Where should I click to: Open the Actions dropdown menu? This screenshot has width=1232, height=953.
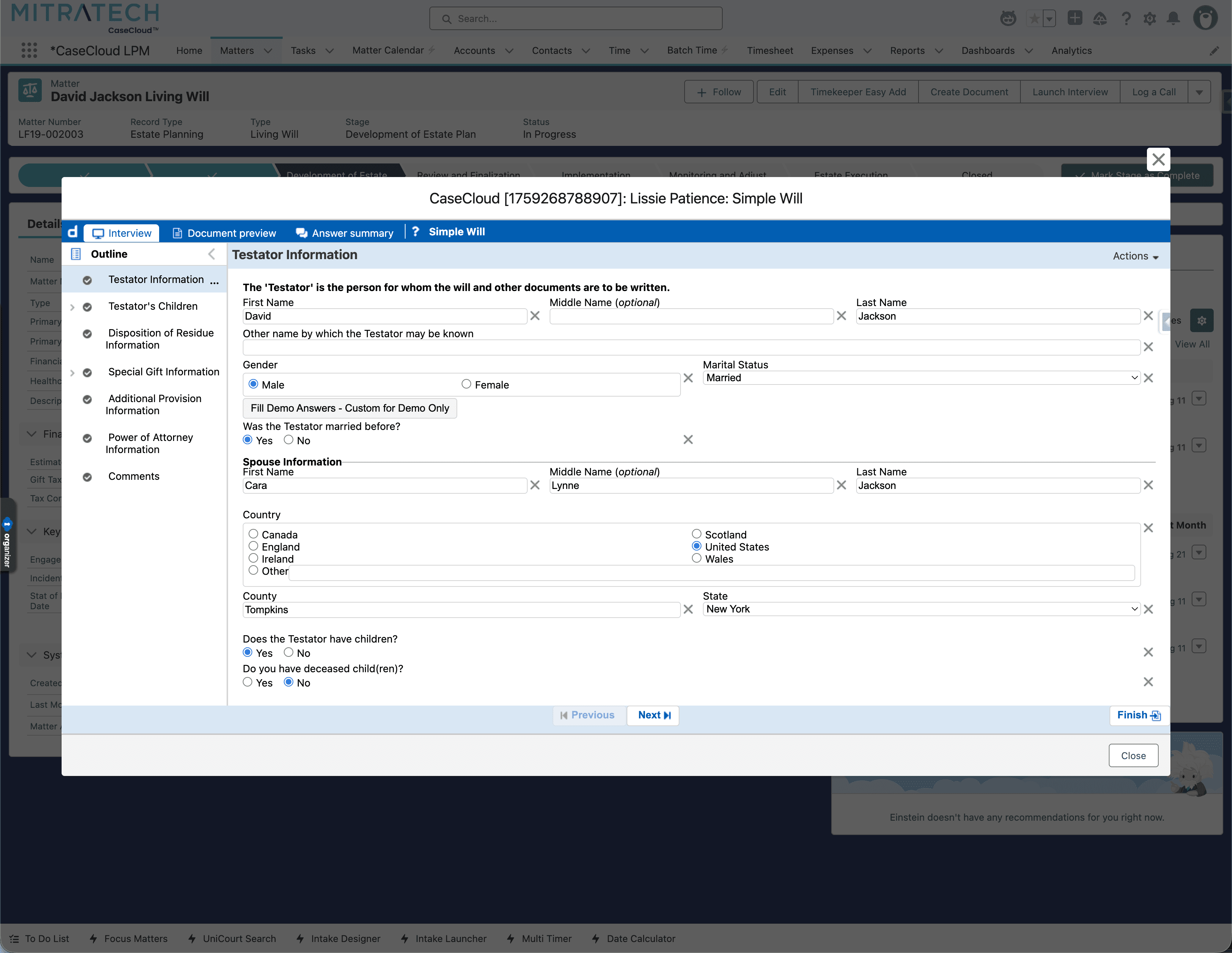1136,256
